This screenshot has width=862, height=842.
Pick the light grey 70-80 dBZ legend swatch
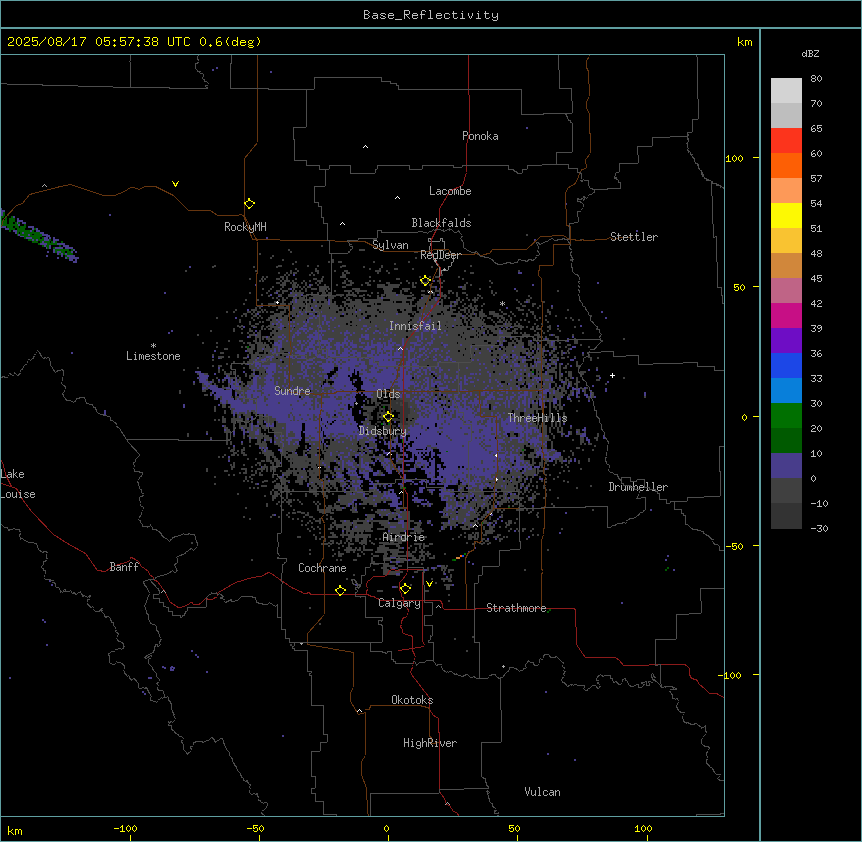786,91
